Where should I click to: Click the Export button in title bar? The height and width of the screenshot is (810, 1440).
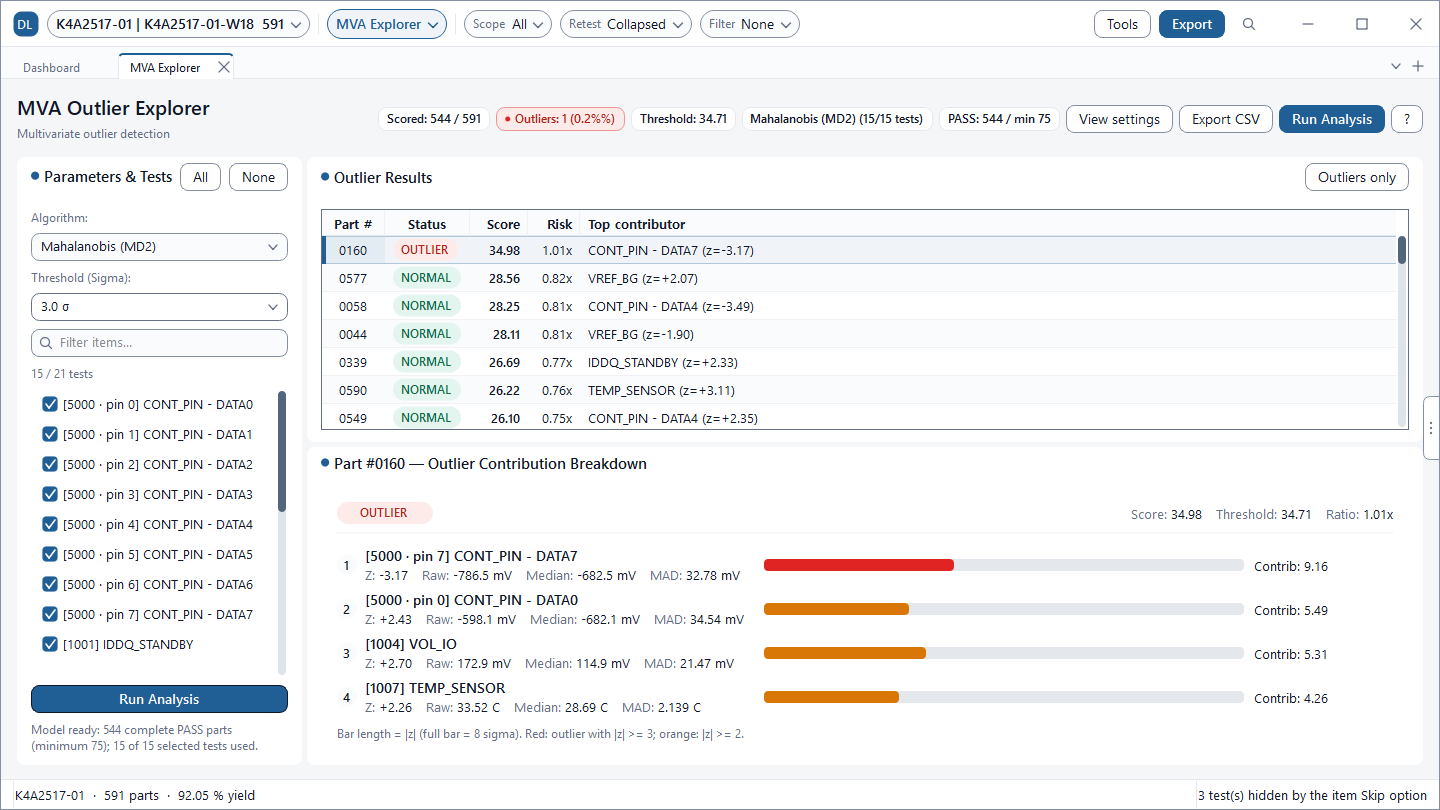click(x=1192, y=24)
